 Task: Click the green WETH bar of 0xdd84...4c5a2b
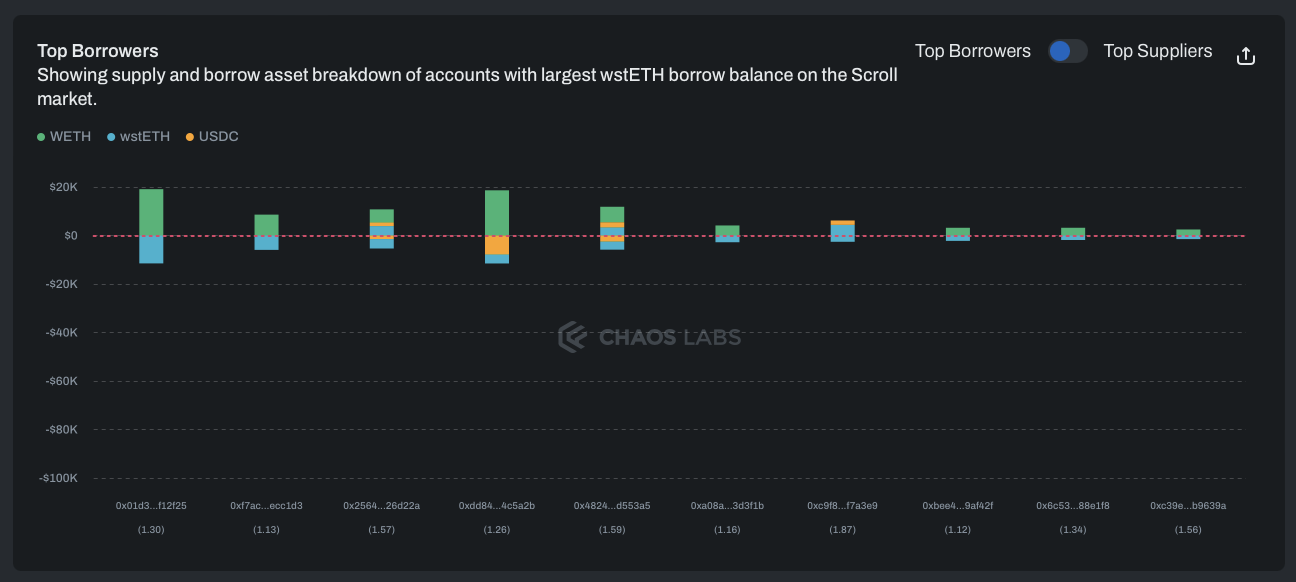497,212
